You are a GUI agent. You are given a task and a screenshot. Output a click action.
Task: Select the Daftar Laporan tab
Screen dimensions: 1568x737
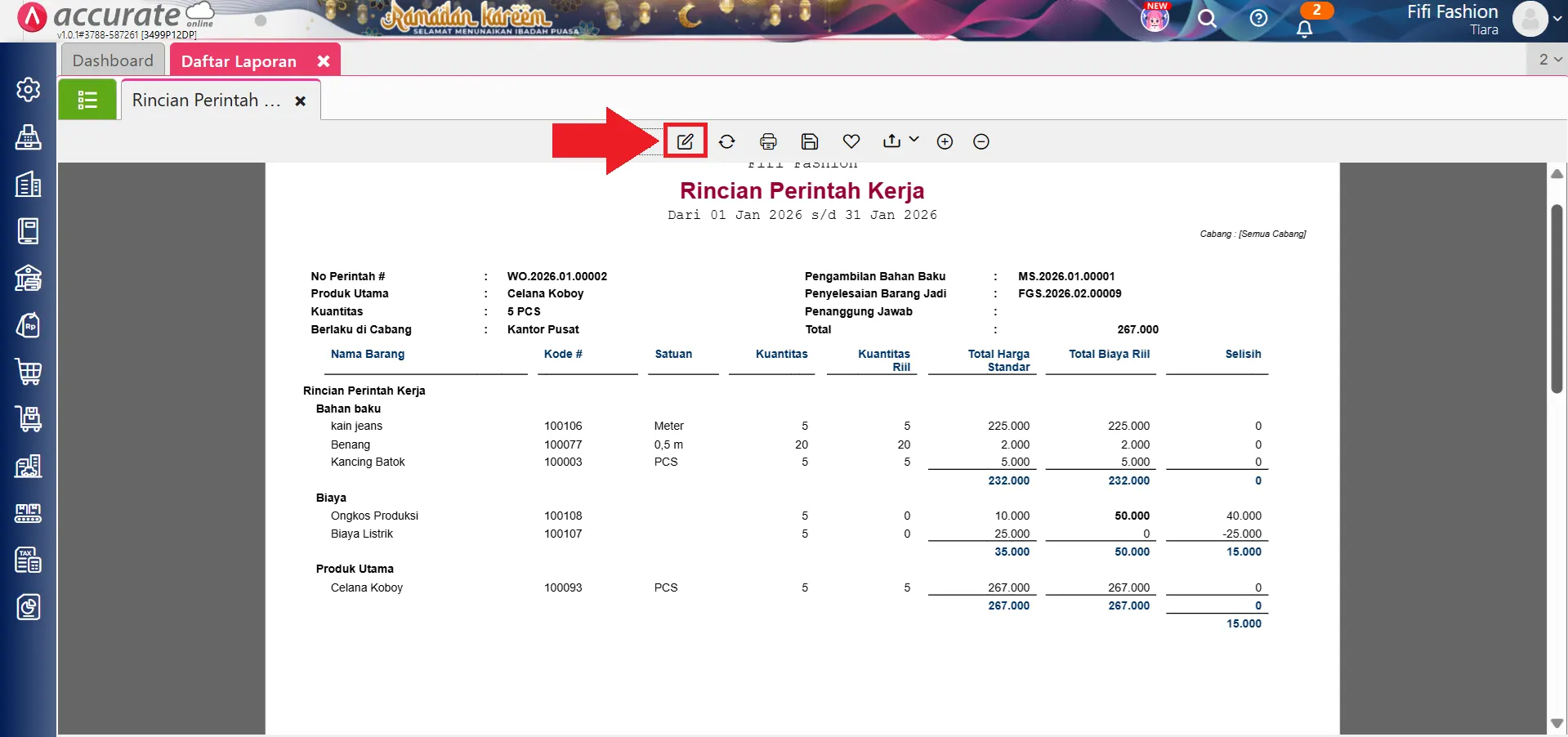[238, 60]
